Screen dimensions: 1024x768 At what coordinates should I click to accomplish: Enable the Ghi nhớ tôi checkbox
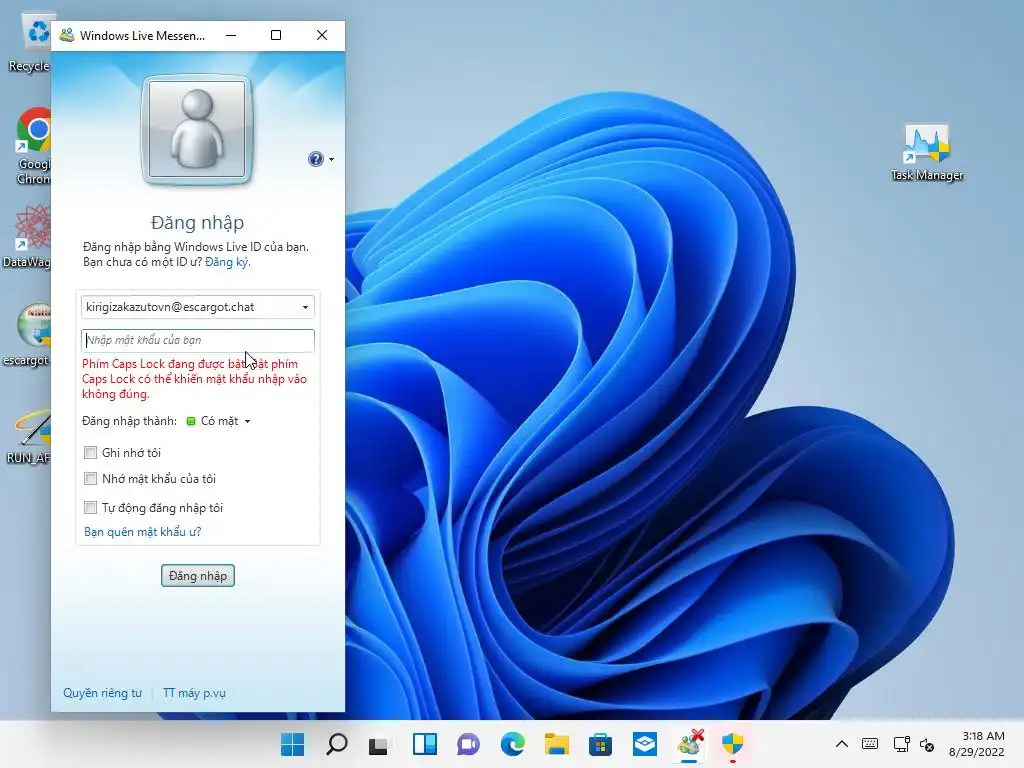[91, 453]
